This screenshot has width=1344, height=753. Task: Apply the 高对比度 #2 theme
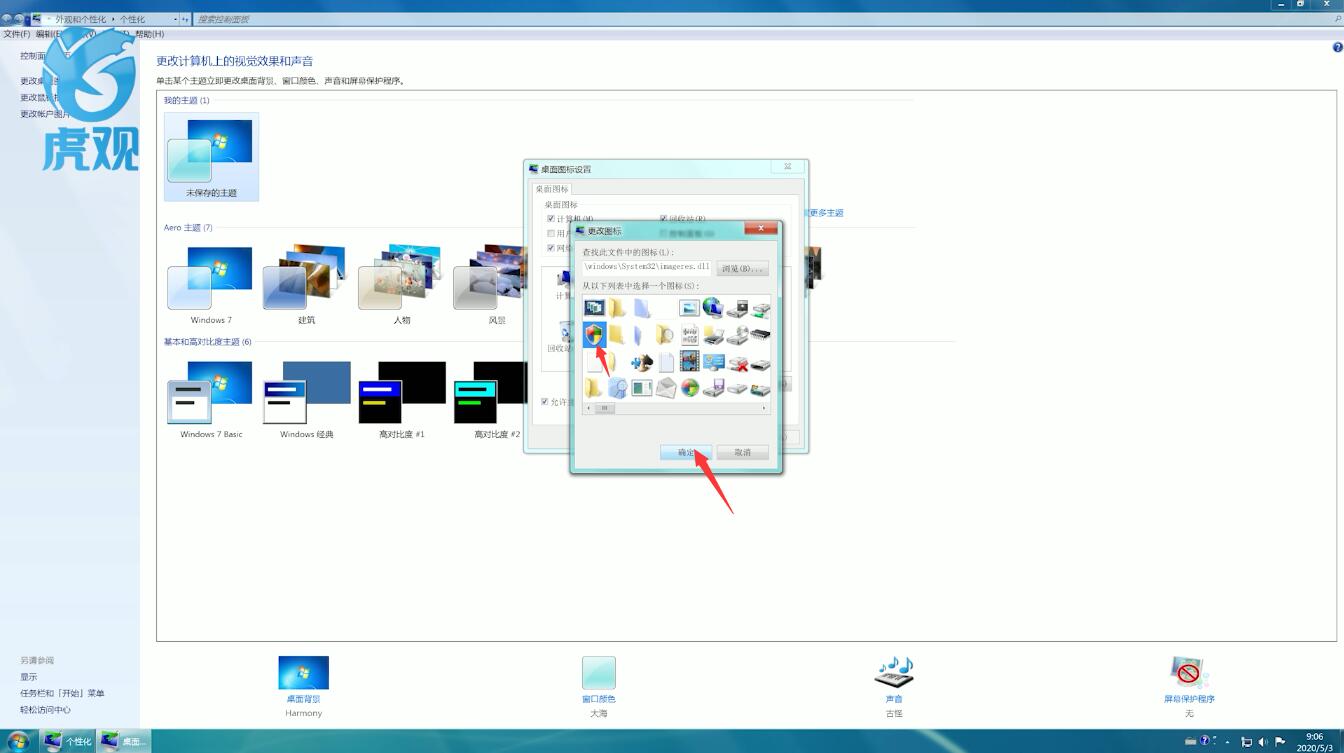coord(490,400)
